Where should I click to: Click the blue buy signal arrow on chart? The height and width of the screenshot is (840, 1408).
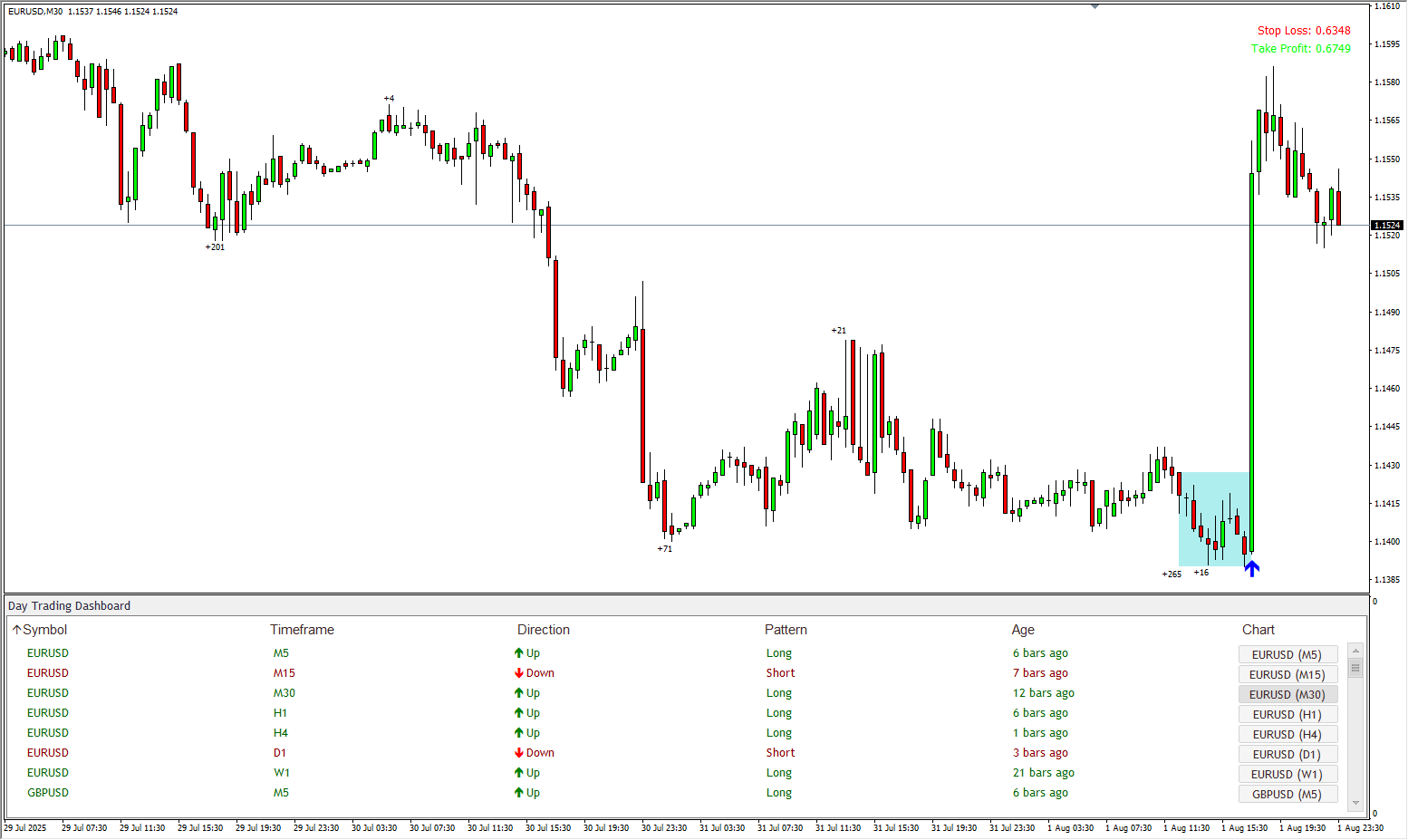1251,568
